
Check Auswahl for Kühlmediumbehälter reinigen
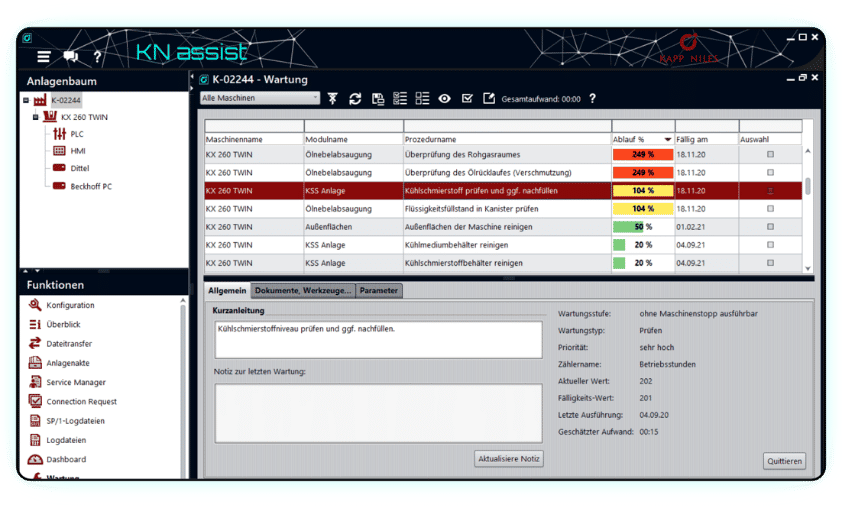(x=771, y=245)
